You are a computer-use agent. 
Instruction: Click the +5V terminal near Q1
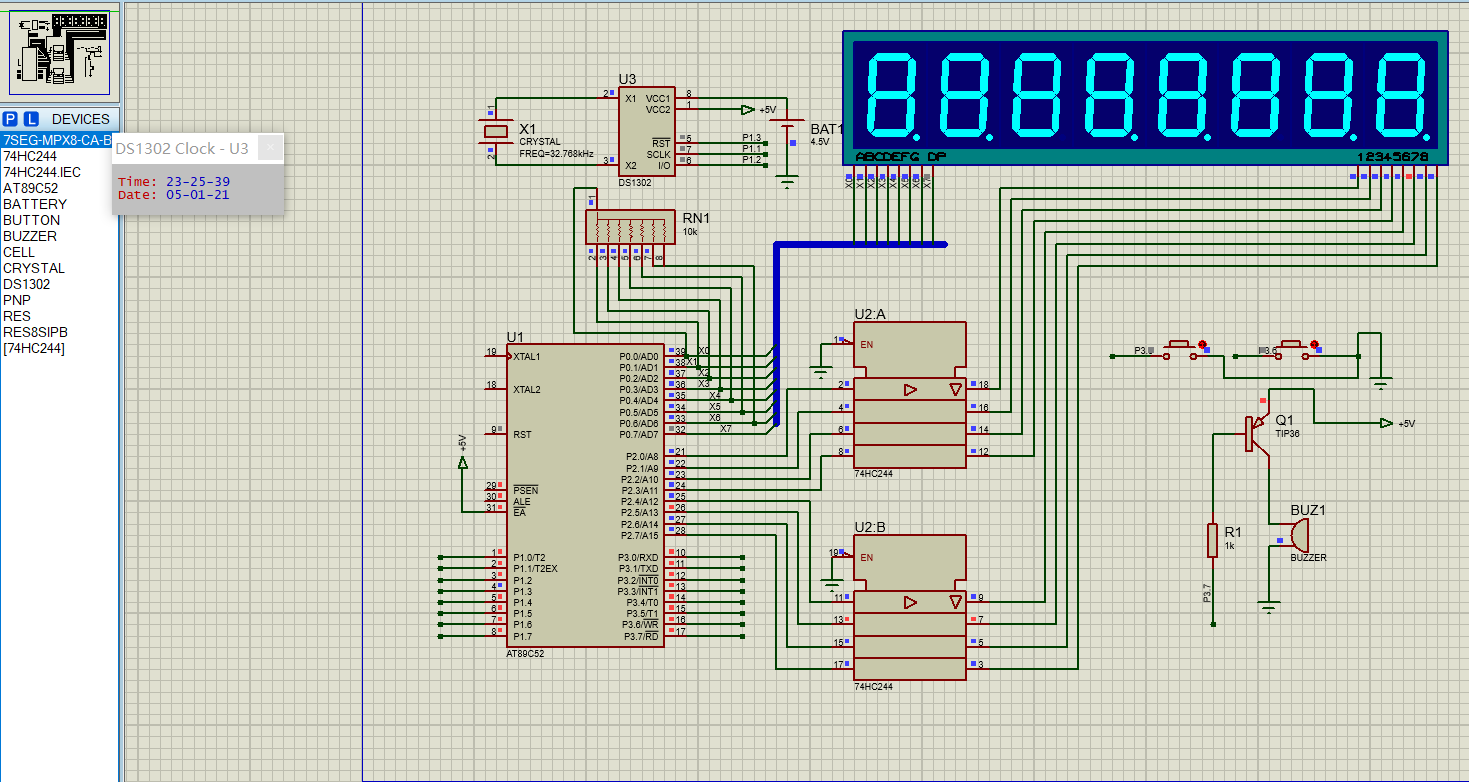(x=1386, y=423)
